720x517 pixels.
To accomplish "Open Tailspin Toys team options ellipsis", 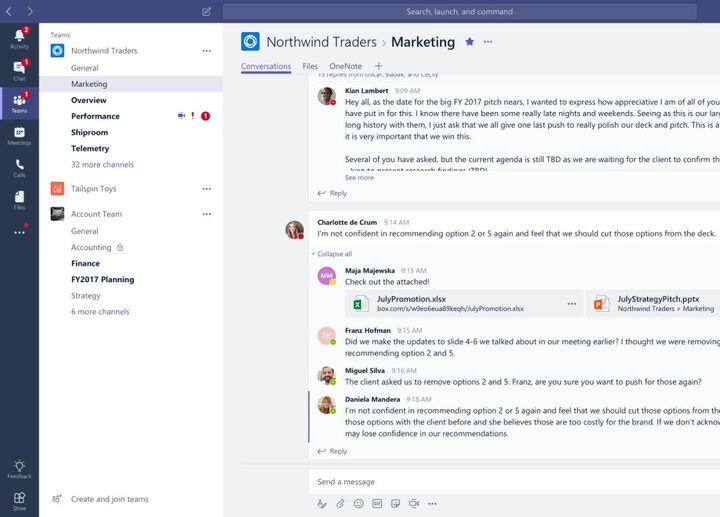I will coord(207,189).
